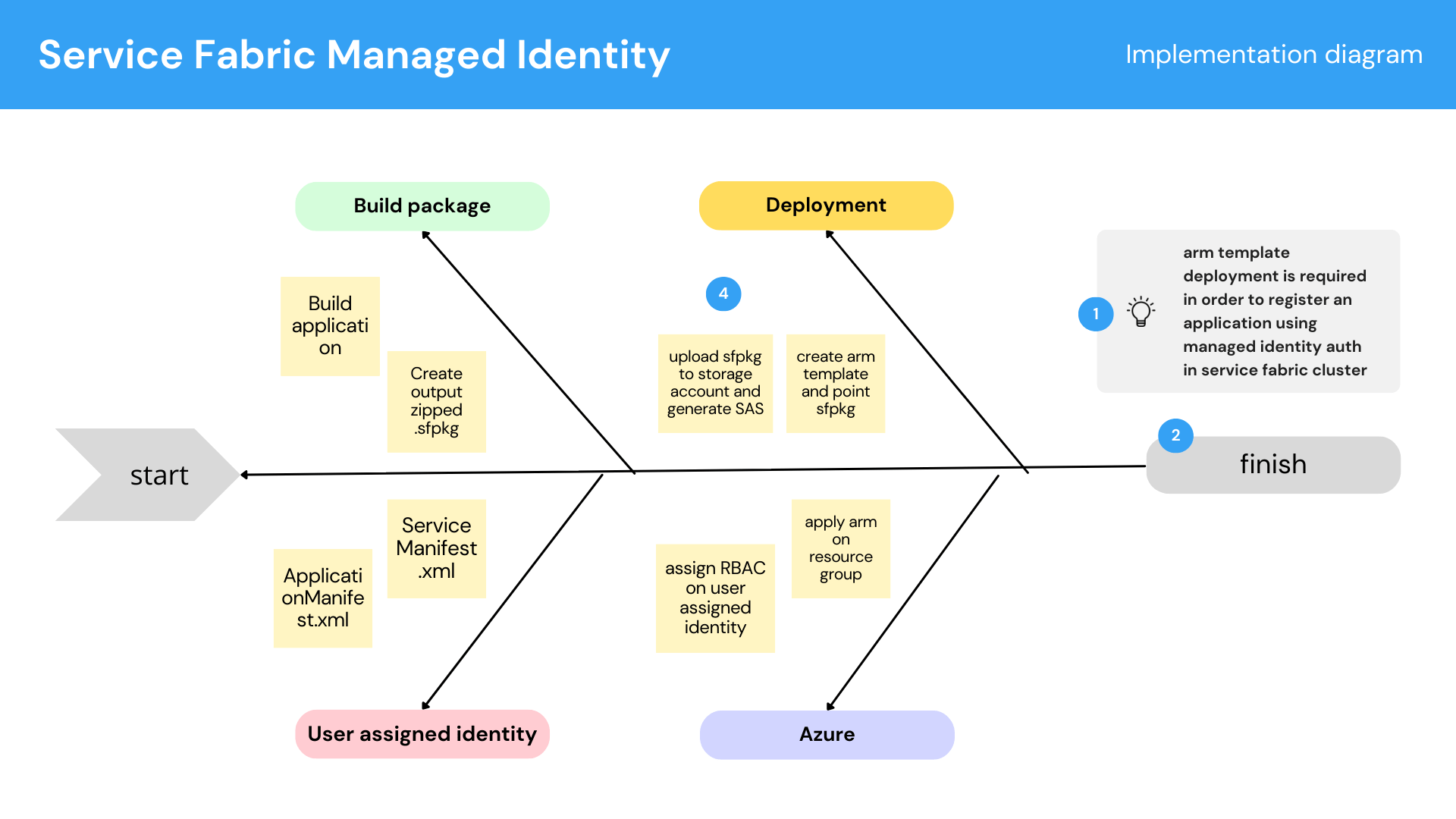
Task: Select the blue number 4 badge
Action: (723, 293)
